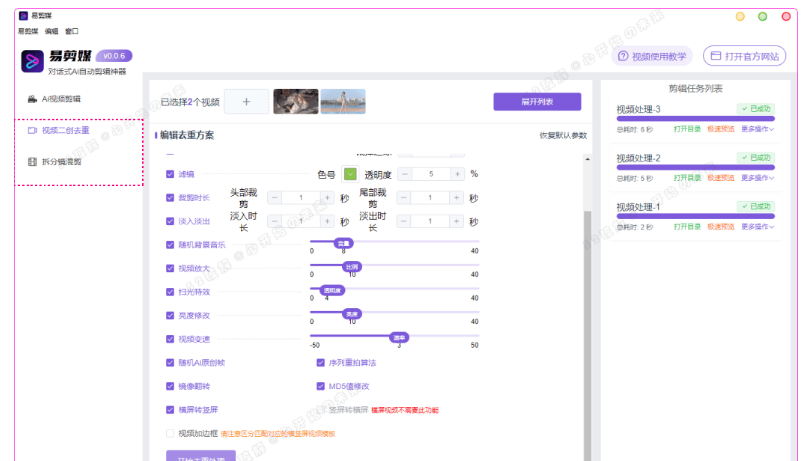This screenshot has height=461, width=812.
Task: Increase 透明度 with the plus button
Action: coord(457,174)
